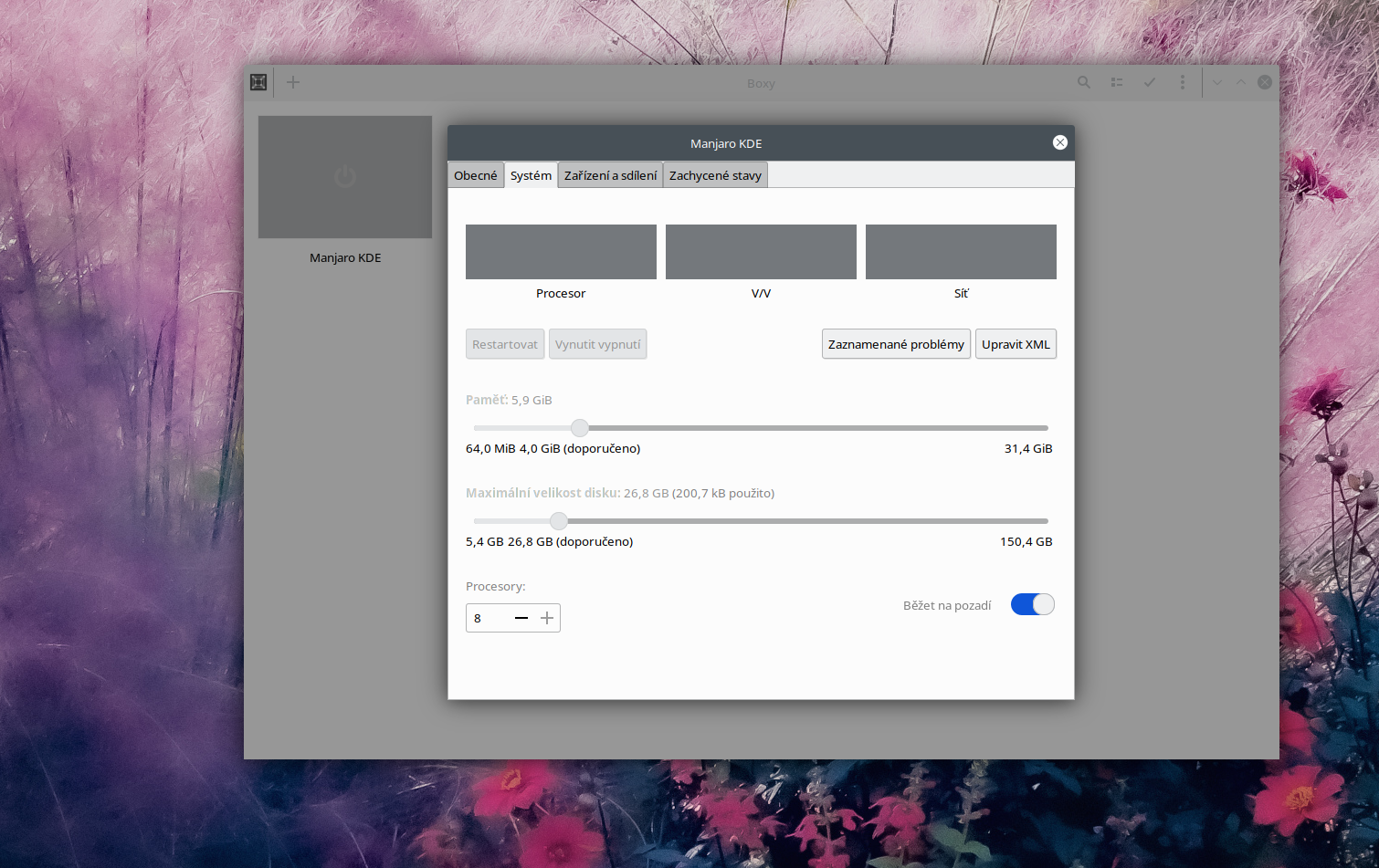
Task: Click the V/V usage graph
Action: pos(761,252)
